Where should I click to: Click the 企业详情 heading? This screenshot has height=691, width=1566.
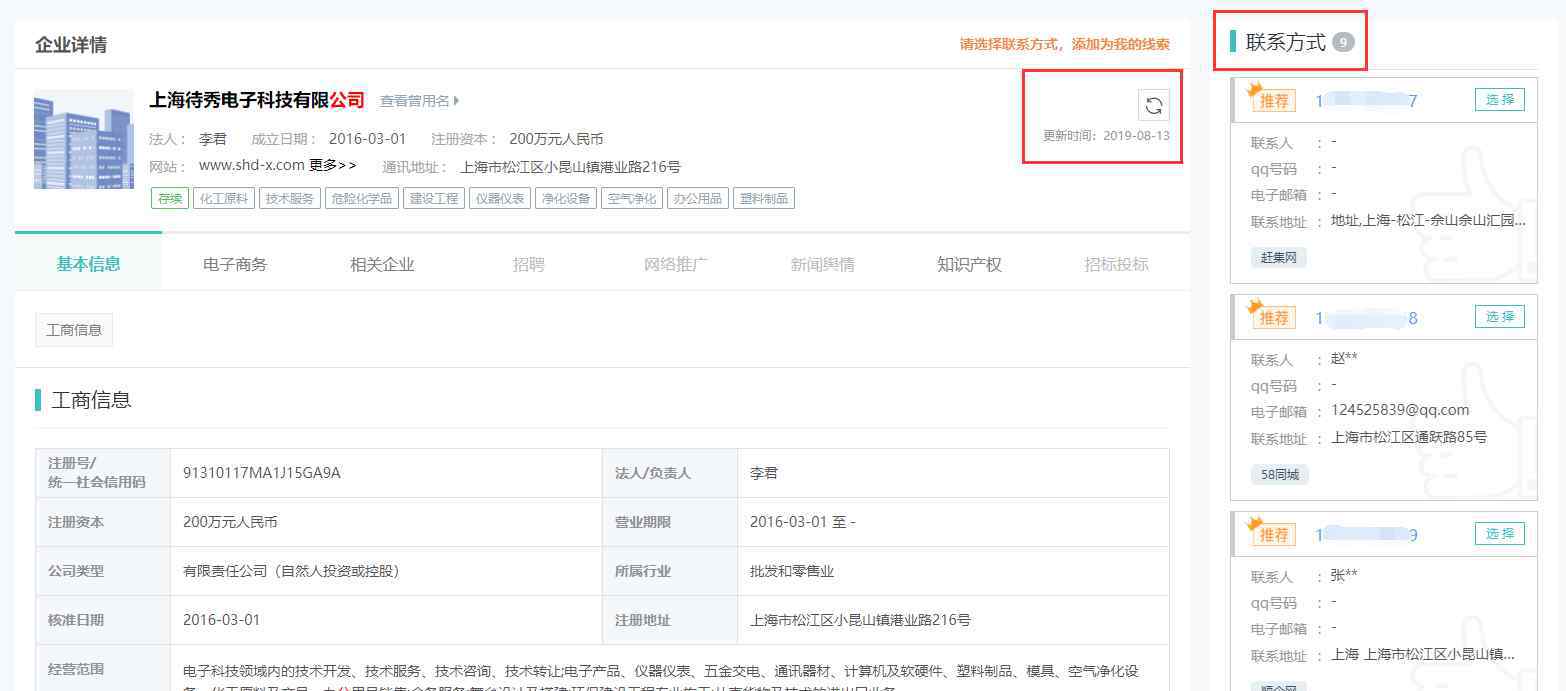coord(71,45)
